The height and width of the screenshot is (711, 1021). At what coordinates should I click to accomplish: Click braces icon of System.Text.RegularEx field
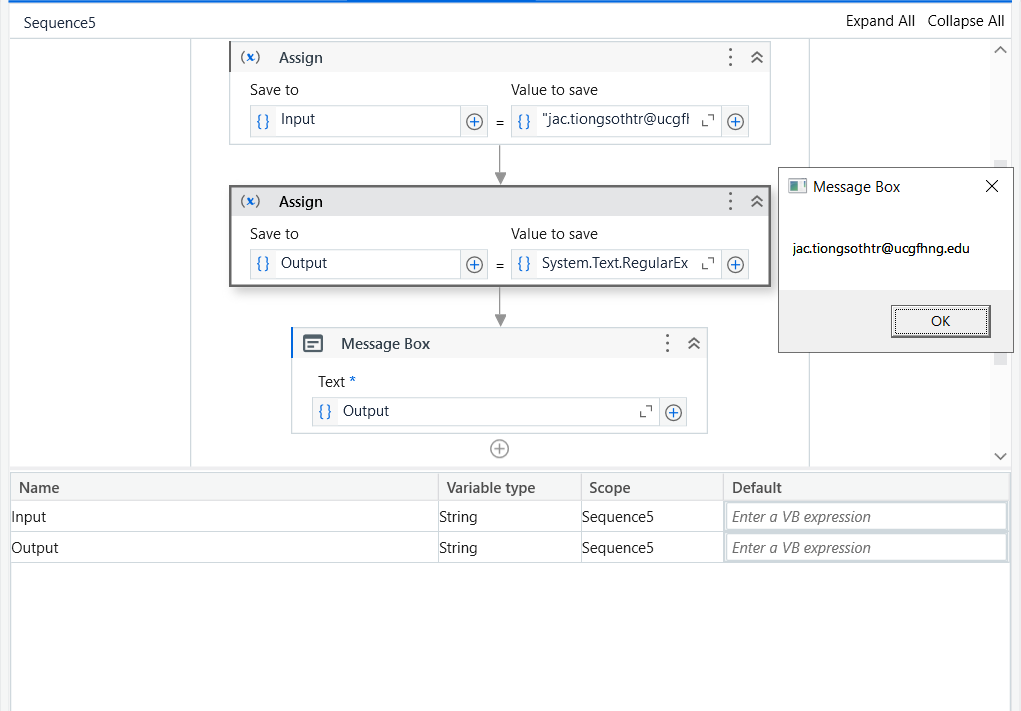pos(524,264)
